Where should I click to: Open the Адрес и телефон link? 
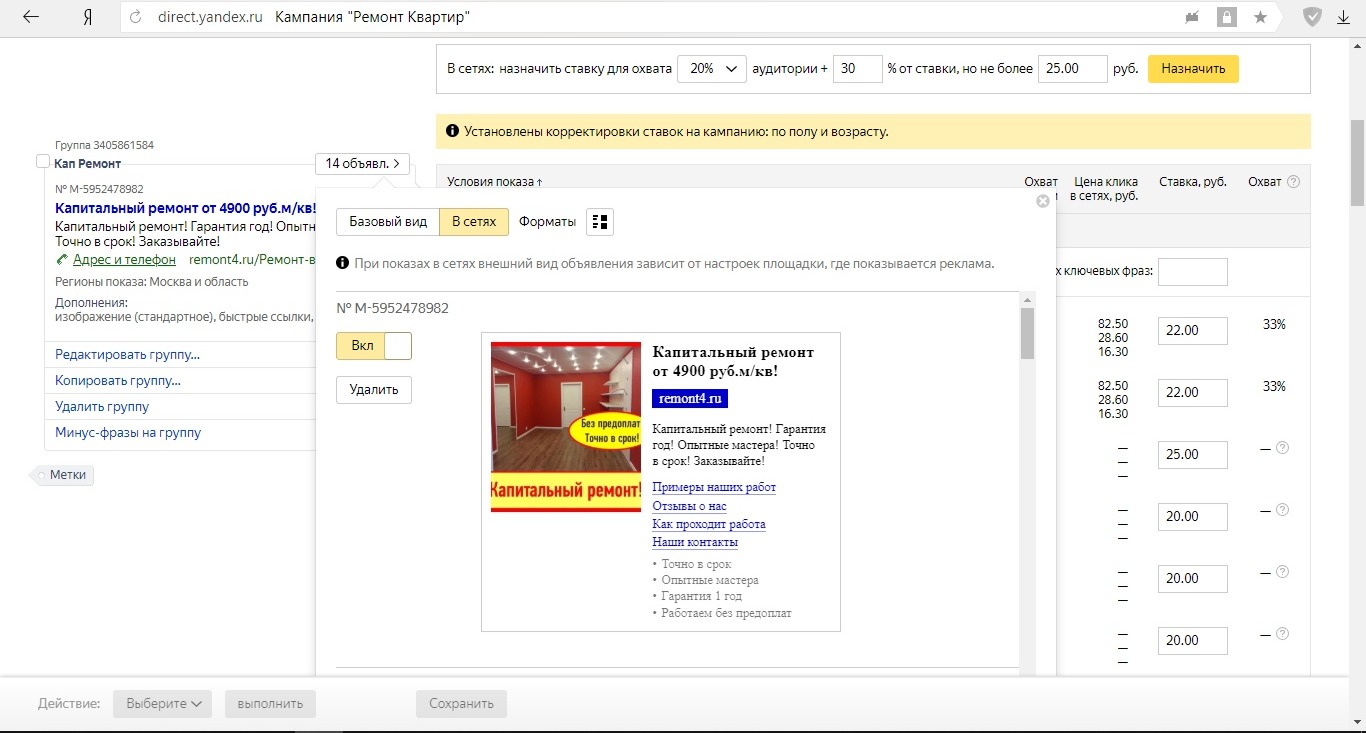(x=124, y=260)
